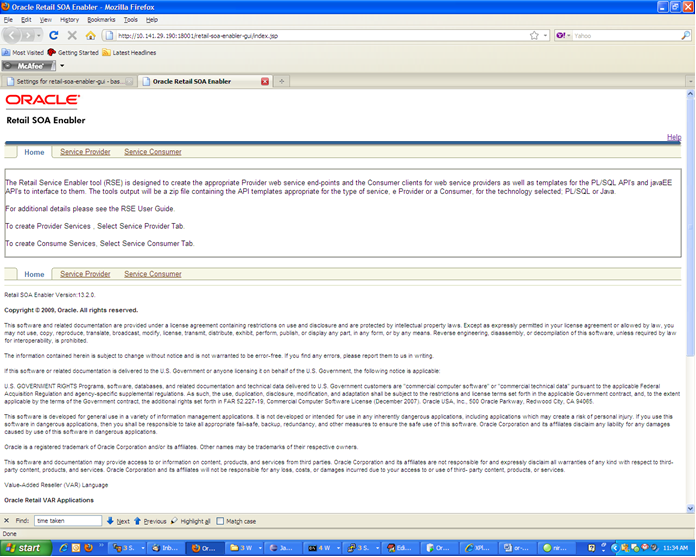The width and height of the screenshot is (696, 557).
Task: Launch Firefox from the Quick Launch bar
Action: [88, 548]
